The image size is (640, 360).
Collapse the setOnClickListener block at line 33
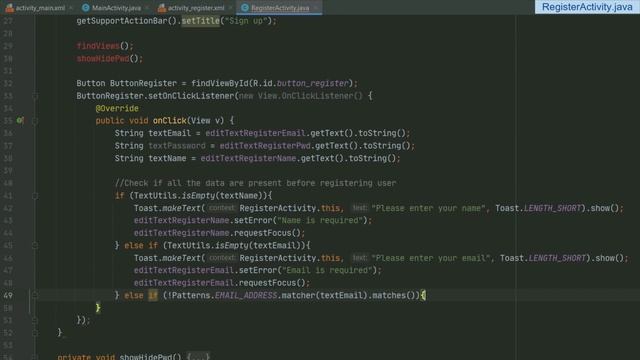click(35, 96)
